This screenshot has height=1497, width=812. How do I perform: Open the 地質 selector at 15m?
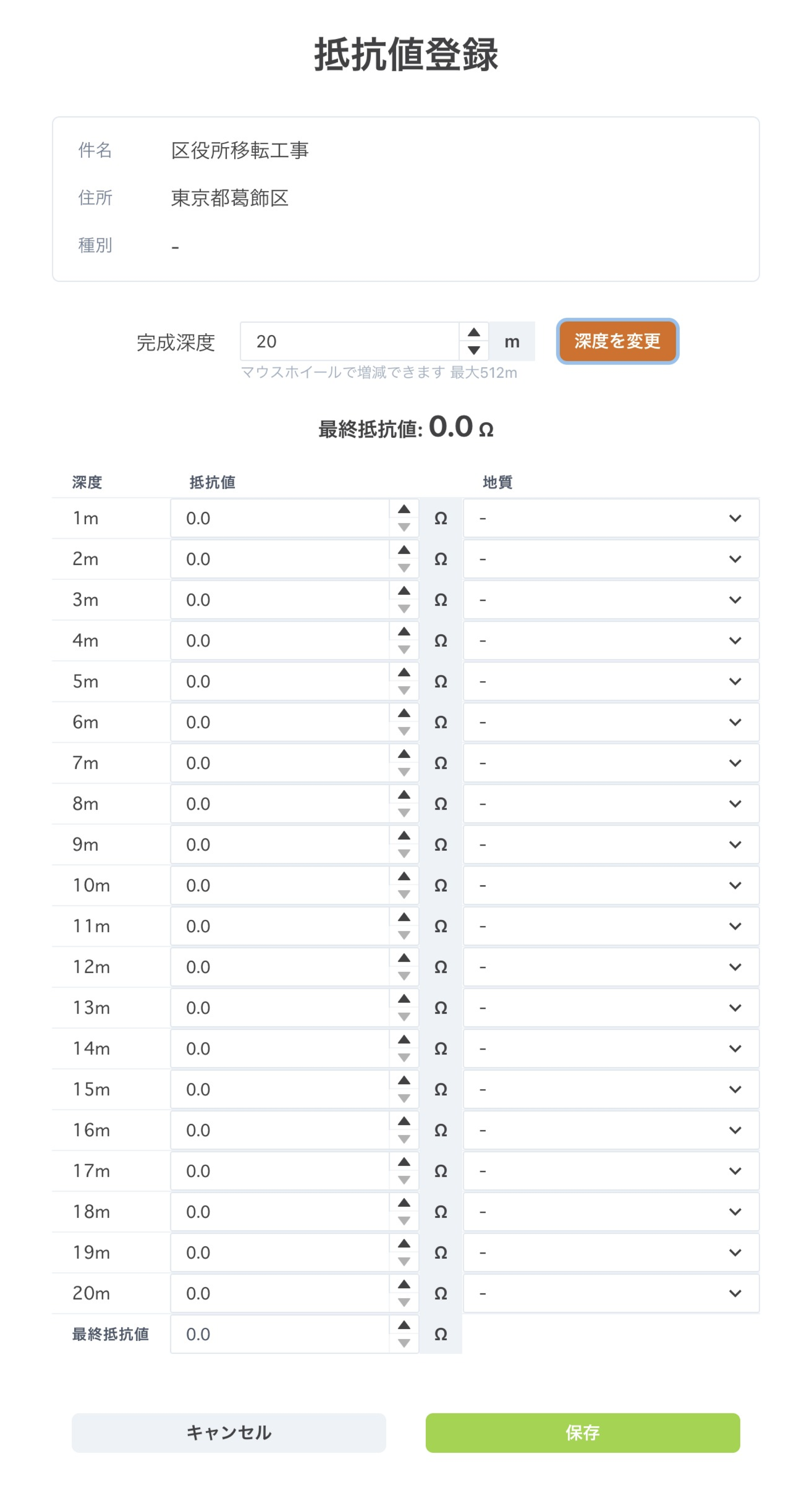(x=610, y=1089)
